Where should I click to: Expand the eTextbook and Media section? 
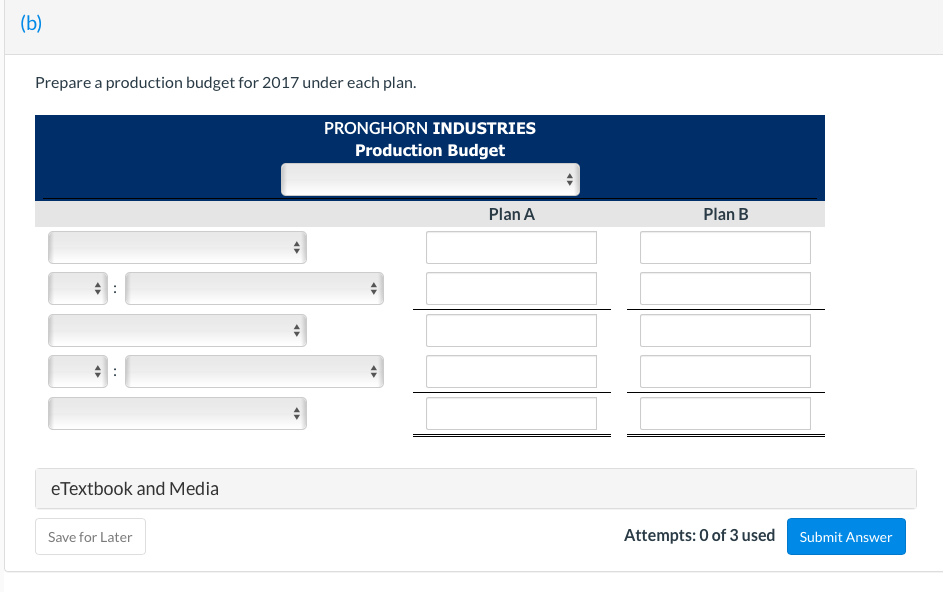134,488
